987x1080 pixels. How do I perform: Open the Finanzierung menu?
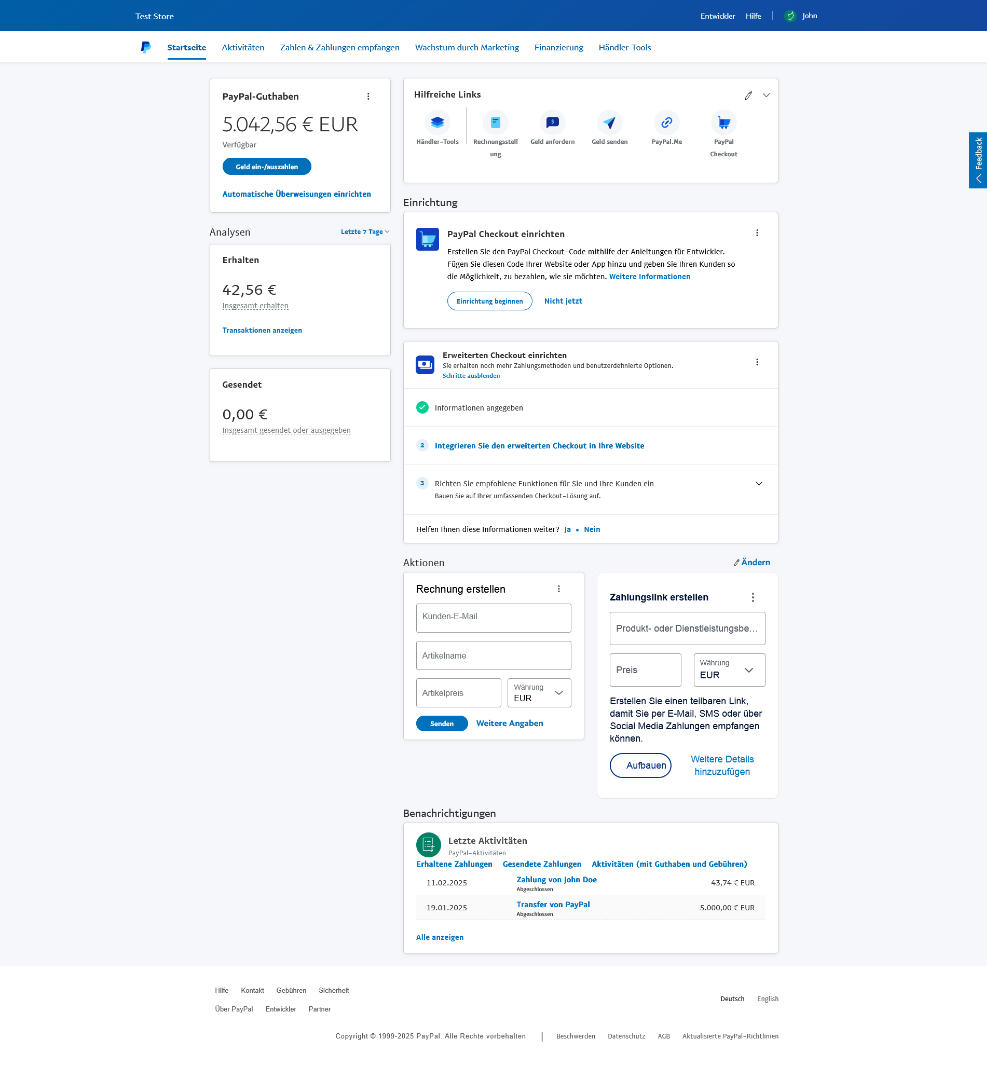click(x=559, y=48)
